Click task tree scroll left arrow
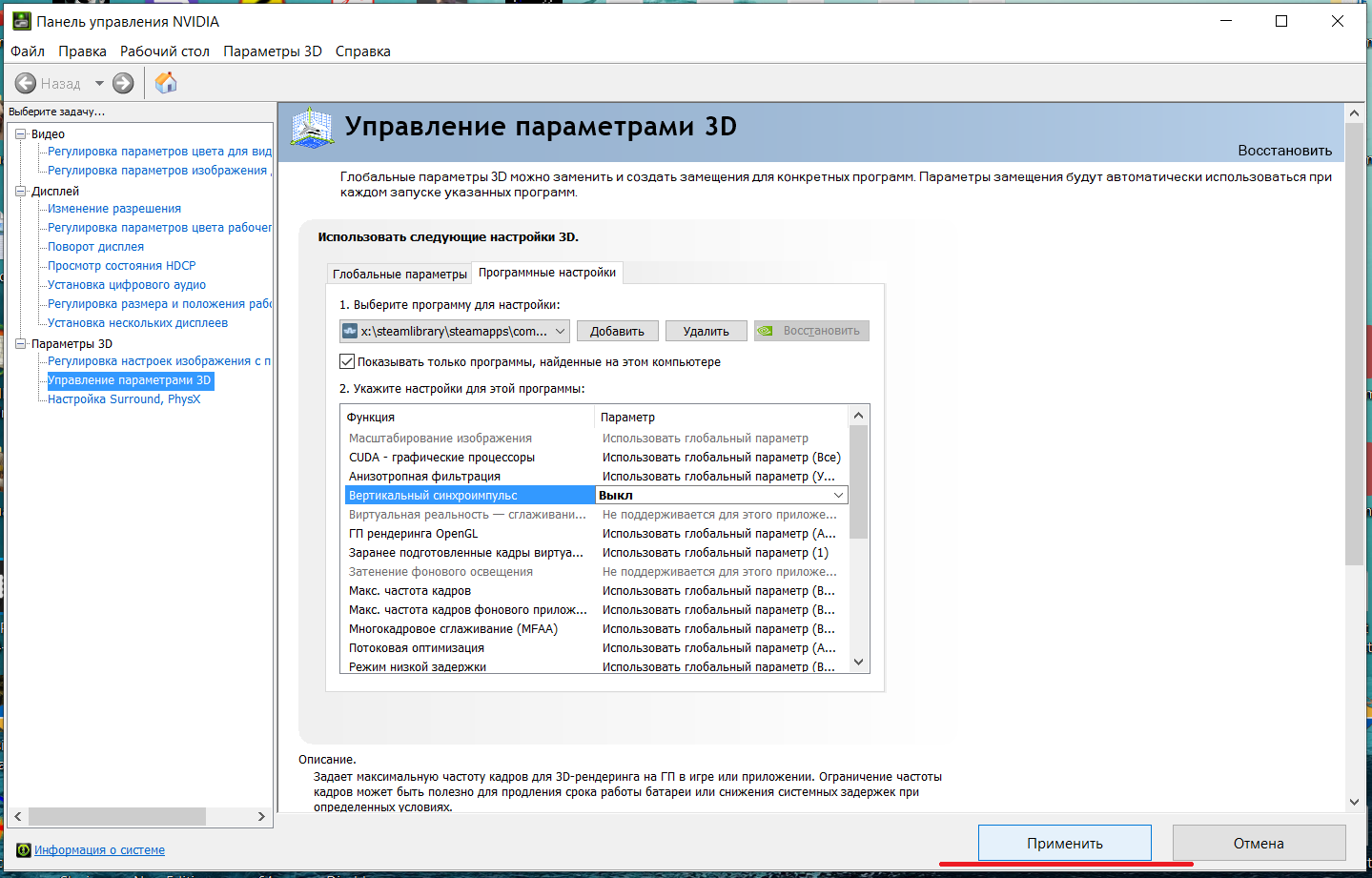 pos(18,817)
